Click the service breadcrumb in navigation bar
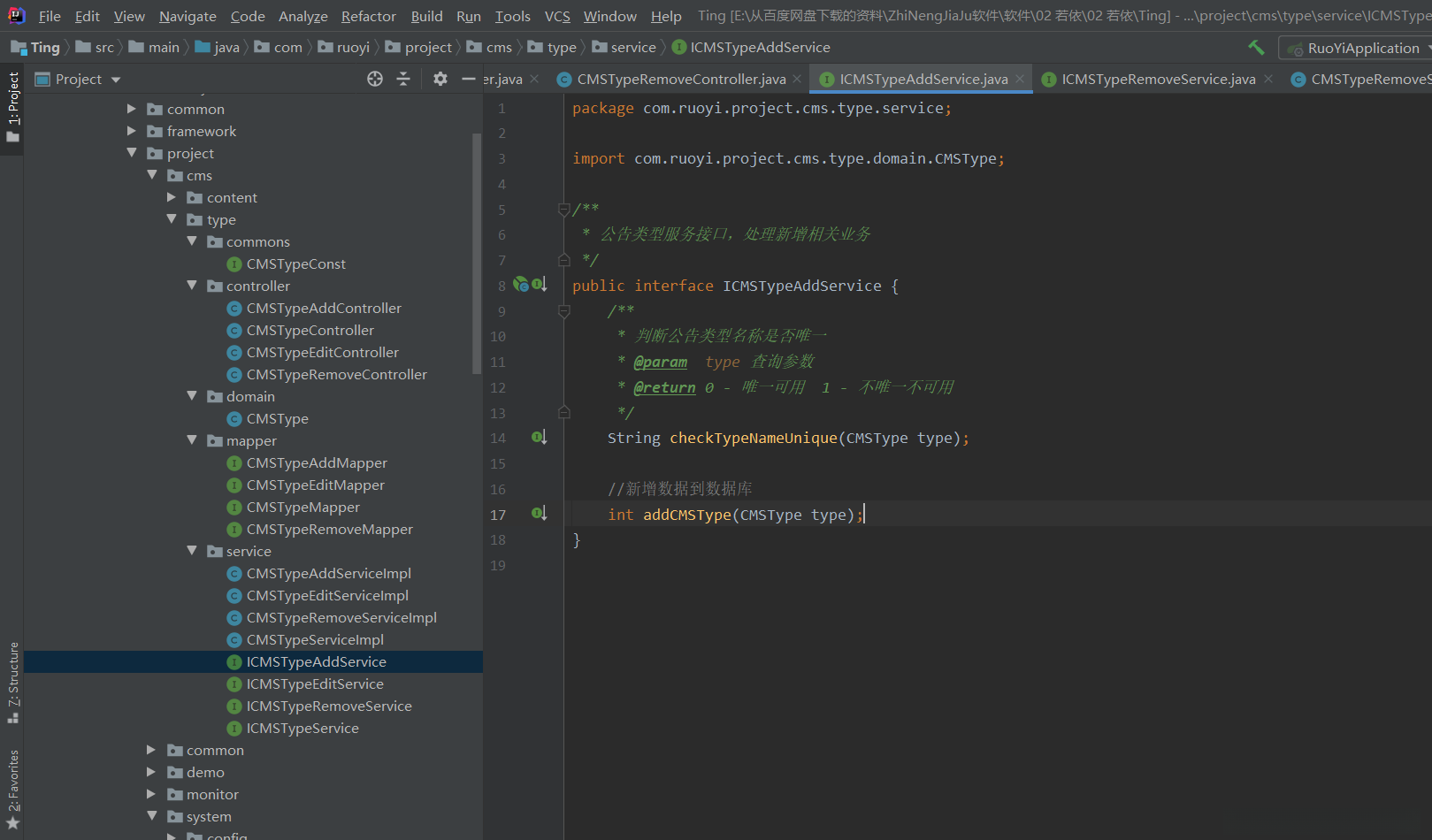 (x=632, y=48)
